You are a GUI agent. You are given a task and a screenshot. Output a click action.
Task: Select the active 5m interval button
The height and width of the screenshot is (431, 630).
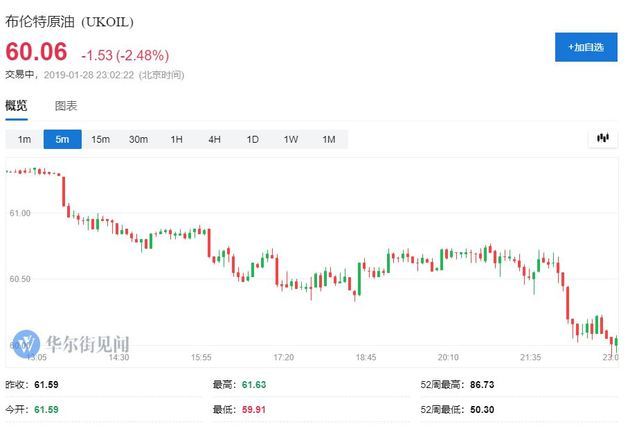point(62,139)
